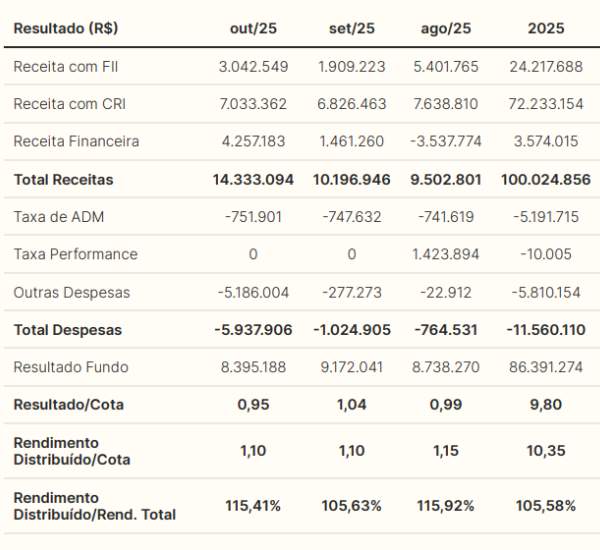600x550 pixels.
Task: Click the "Rendimento Distribuído/Rend. Total" row label
Action: coord(94,506)
